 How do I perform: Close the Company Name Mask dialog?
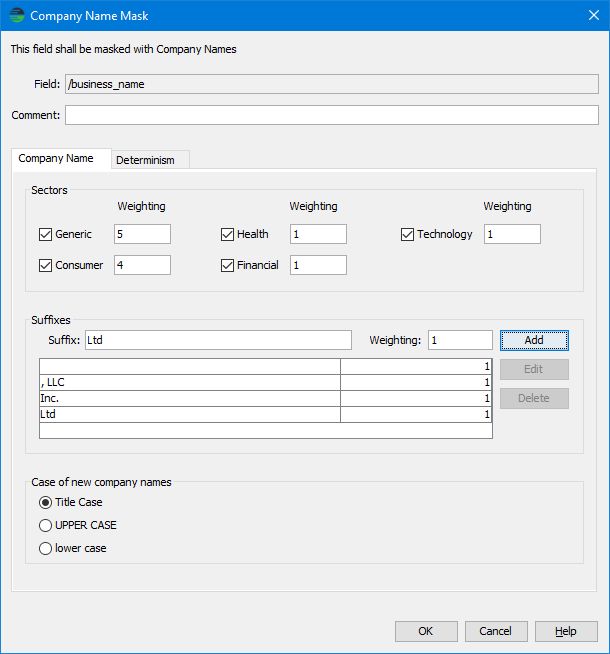[594, 15]
